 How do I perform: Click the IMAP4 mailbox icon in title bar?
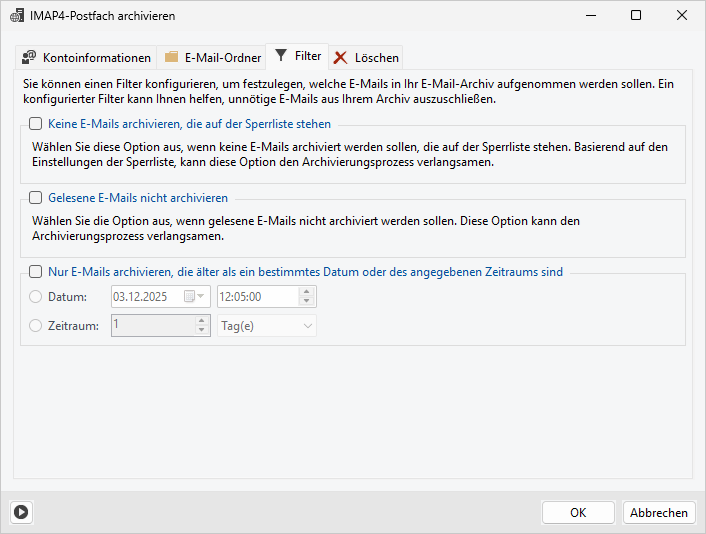point(17,16)
